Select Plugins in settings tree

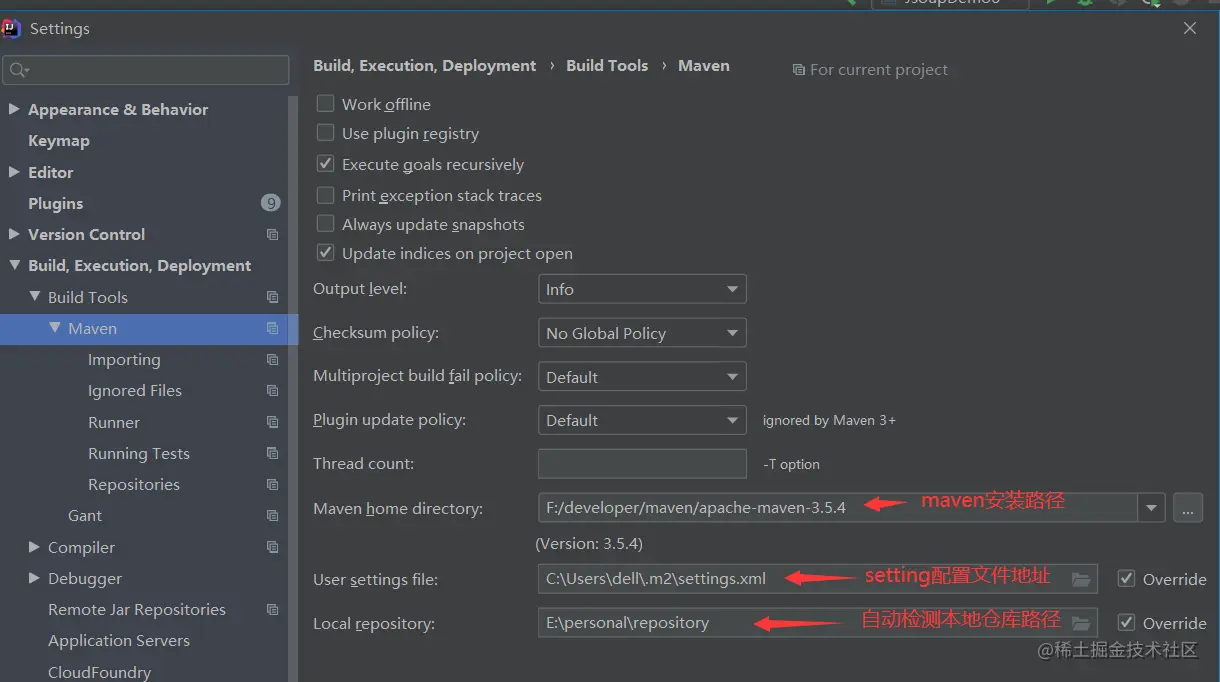click(x=56, y=203)
